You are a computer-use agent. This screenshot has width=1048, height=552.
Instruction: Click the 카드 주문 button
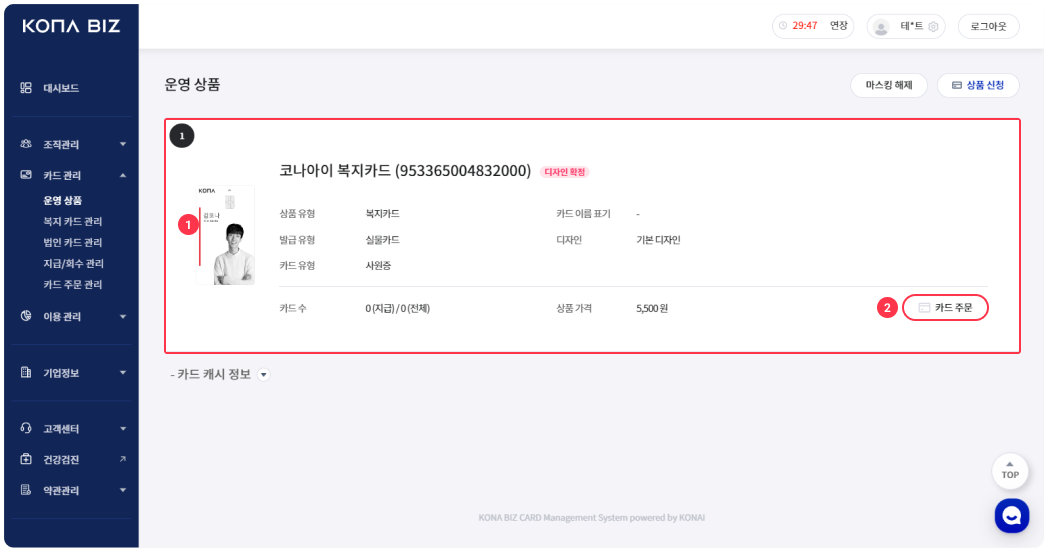[x=945, y=307]
